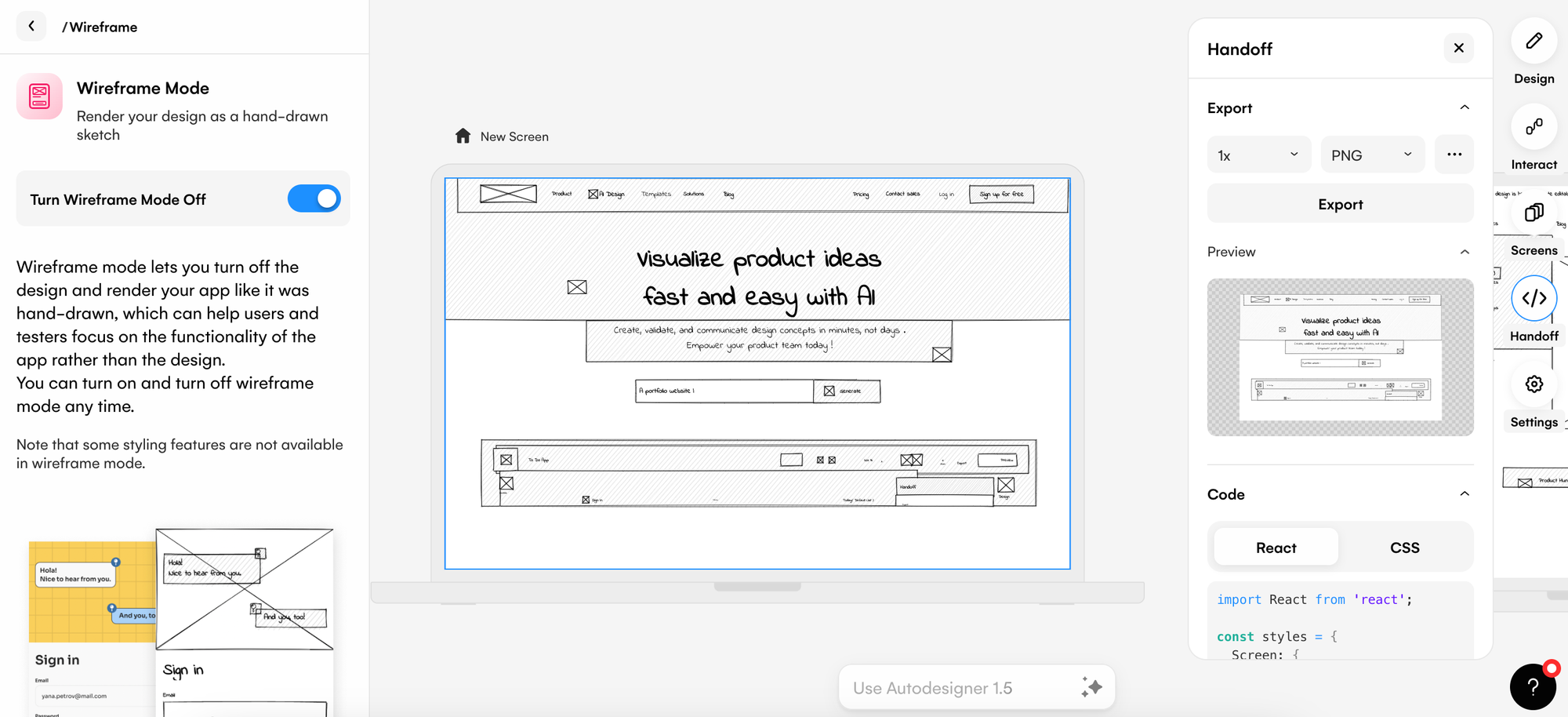The width and height of the screenshot is (1568, 717).
Task: Click the Export button
Action: 1341,203
